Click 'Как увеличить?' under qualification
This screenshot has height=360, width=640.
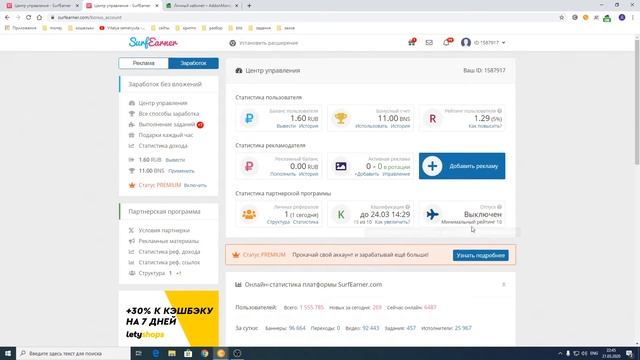[392, 222]
